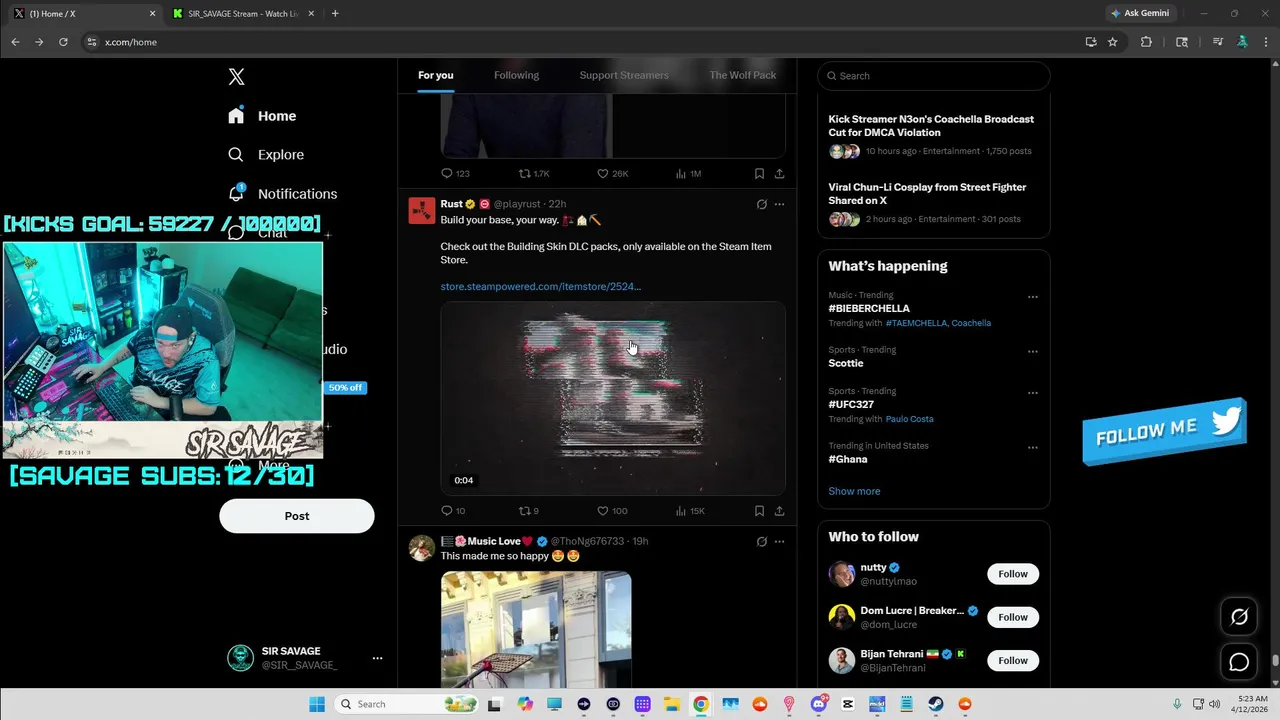Bookmark the post with 26K likes
Screen dimensions: 1280x720
pos(759,174)
